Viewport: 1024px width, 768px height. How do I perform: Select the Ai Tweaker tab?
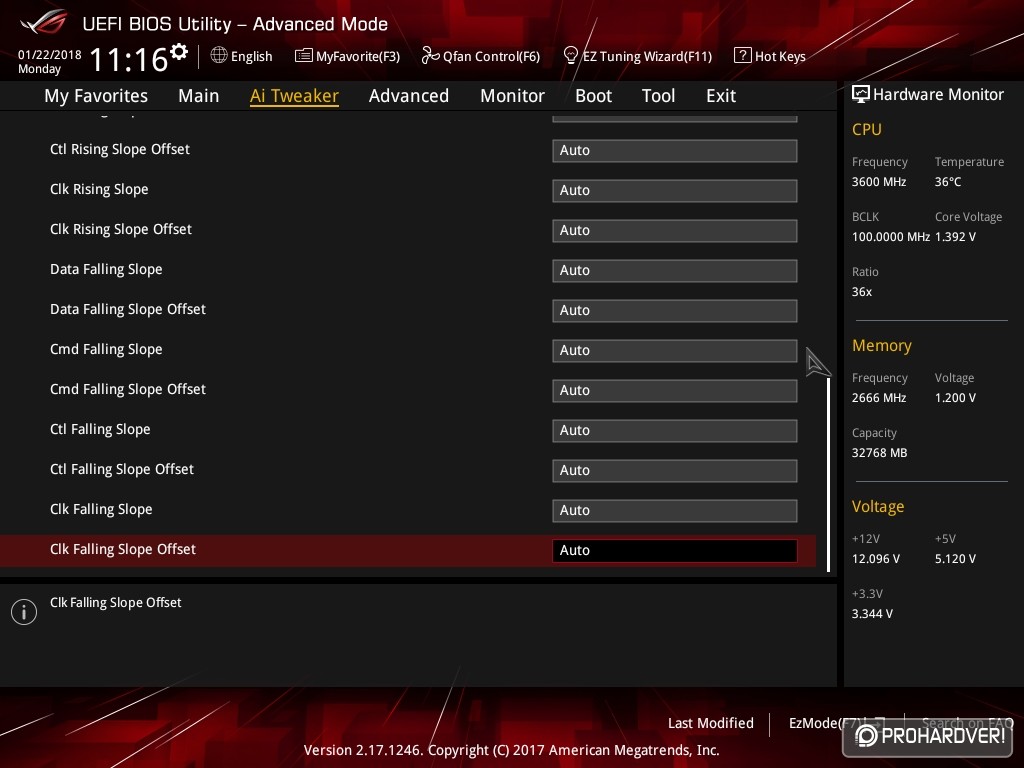click(x=294, y=96)
